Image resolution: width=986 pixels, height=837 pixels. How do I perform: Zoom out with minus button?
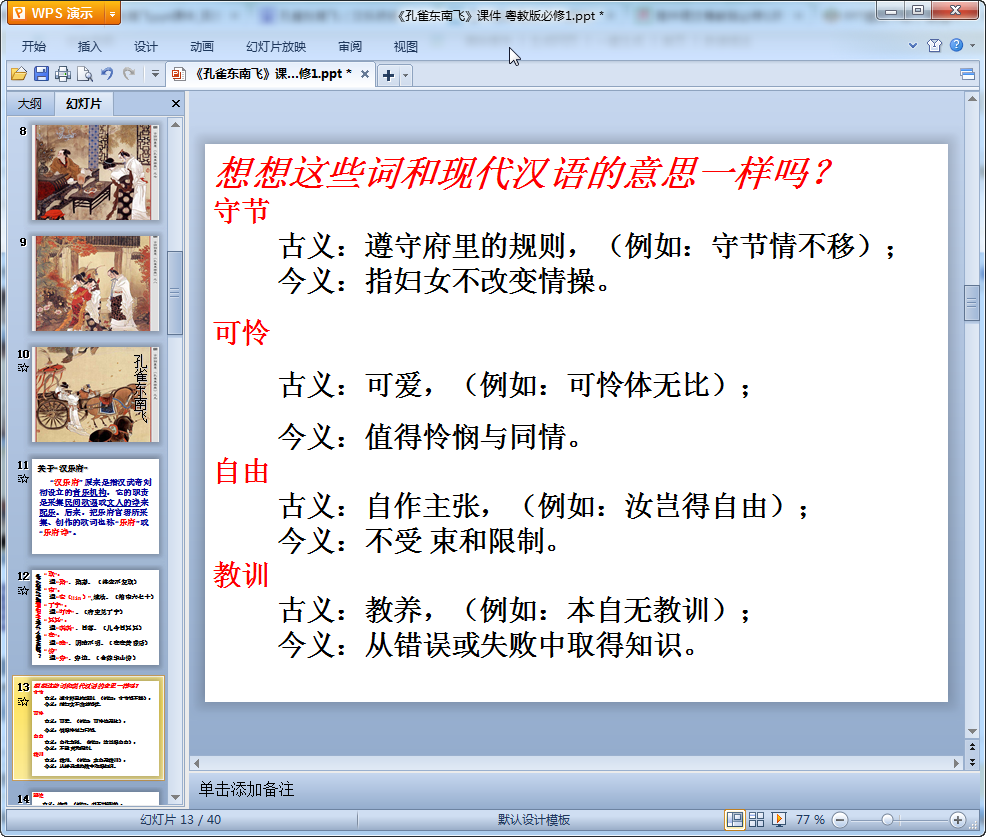click(839, 820)
